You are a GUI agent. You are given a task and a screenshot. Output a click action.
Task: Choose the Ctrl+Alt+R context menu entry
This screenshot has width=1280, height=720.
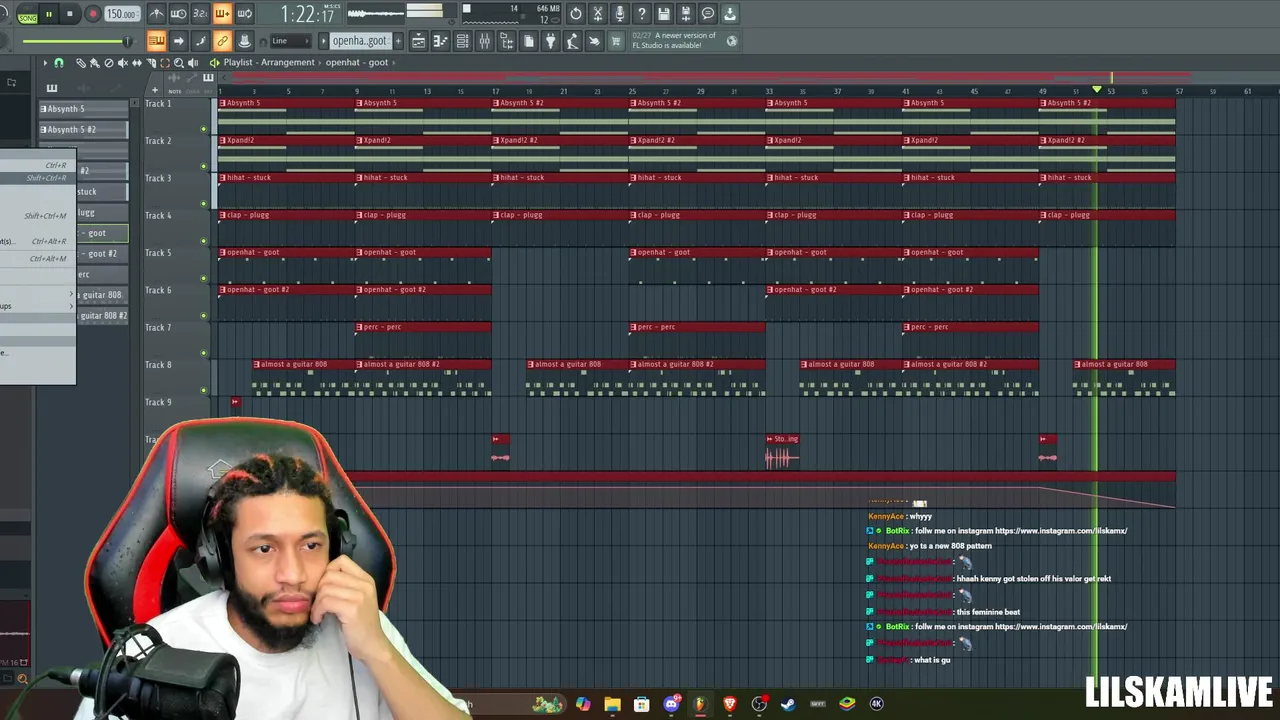[x=37, y=241]
